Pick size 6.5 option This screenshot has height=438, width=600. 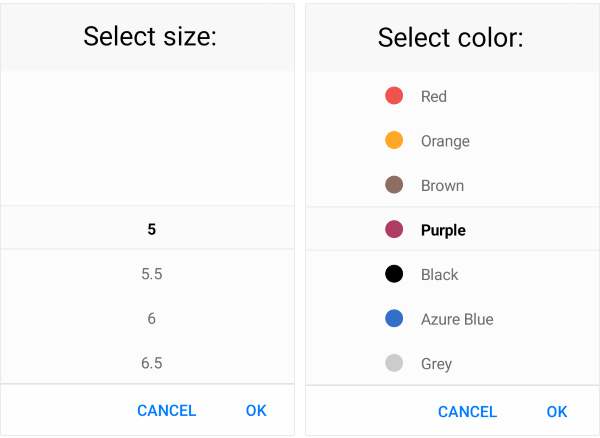[x=152, y=363]
